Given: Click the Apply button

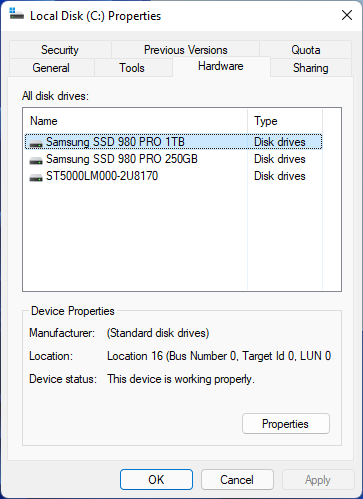Looking at the screenshot, I should pos(318,480).
